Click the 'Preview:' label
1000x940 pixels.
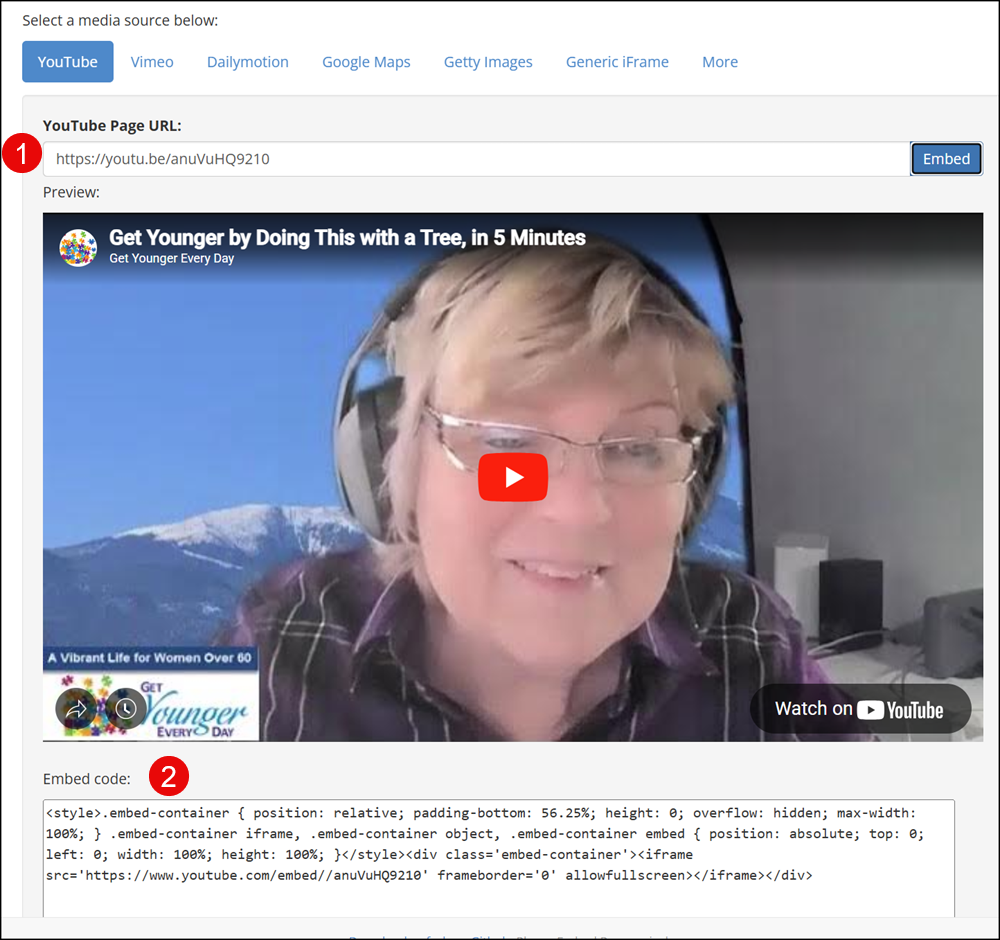tap(71, 192)
